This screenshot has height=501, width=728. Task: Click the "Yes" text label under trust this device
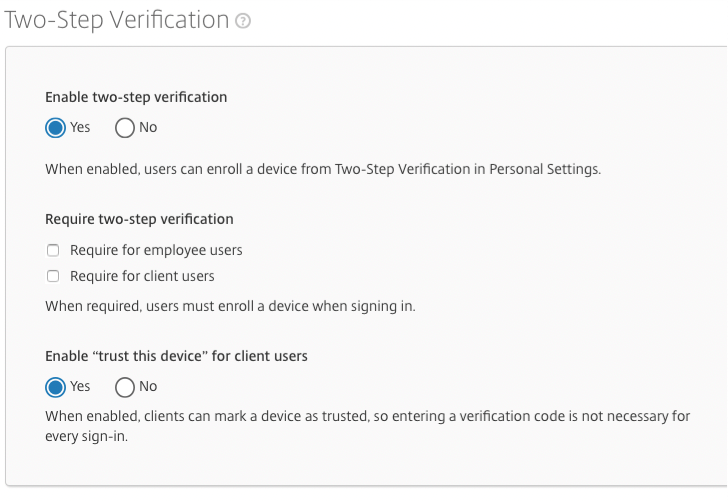pyautogui.click(x=80, y=386)
